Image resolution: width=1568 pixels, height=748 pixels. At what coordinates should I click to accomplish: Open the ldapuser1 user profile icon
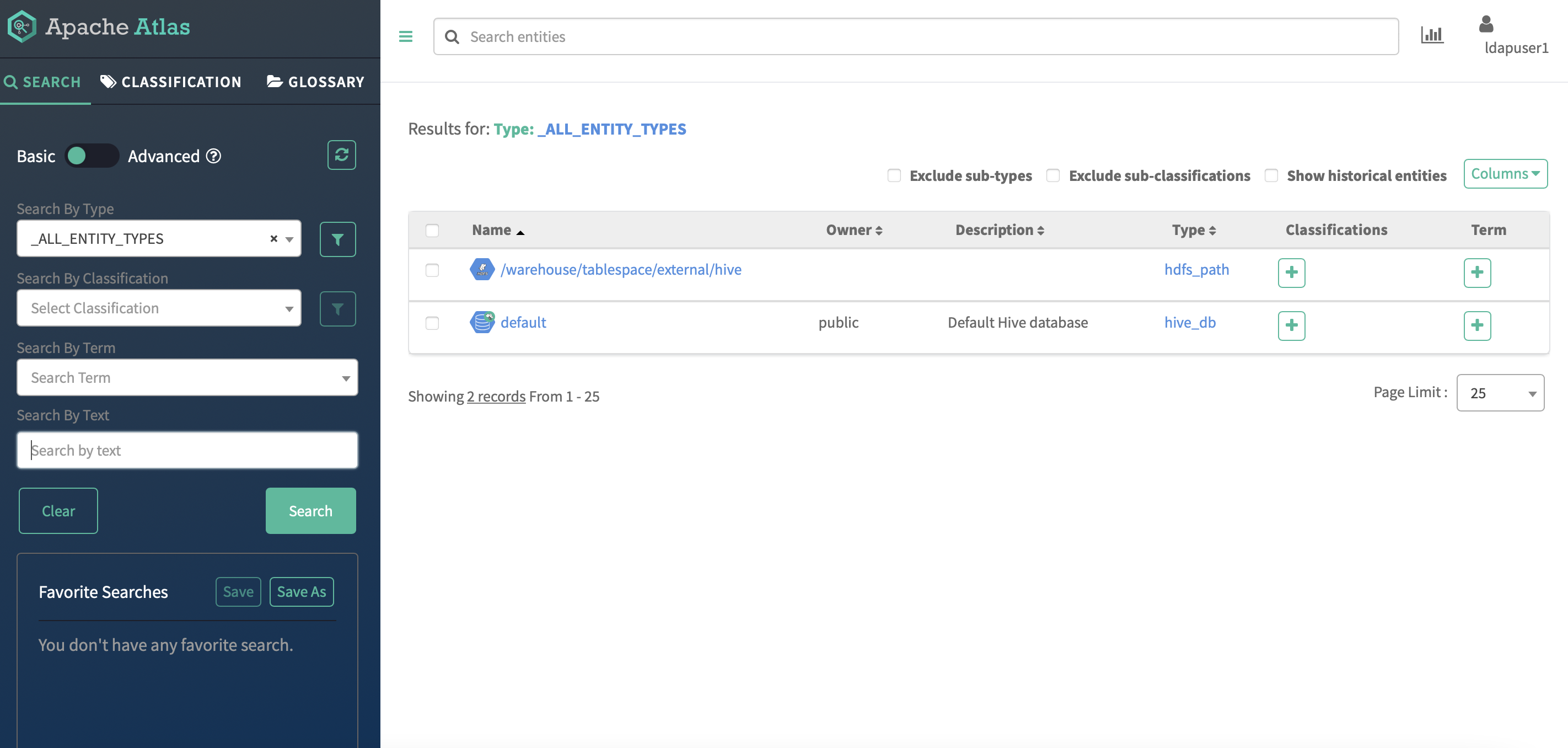tap(1486, 24)
